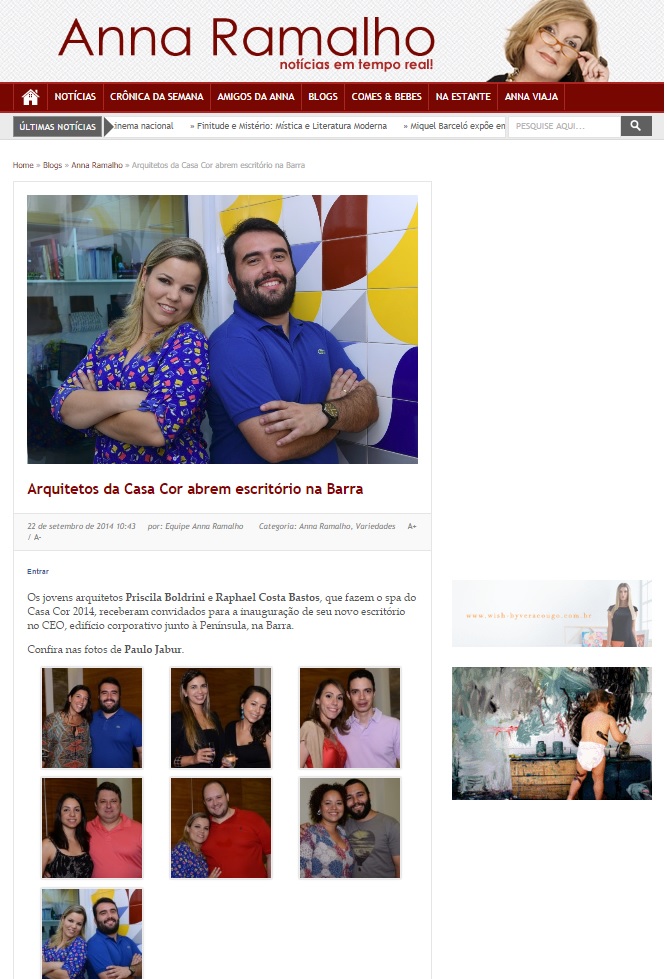Select Comes & Bebes in navigation
This screenshot has height=979, width=667.
[x=387, y=97]
